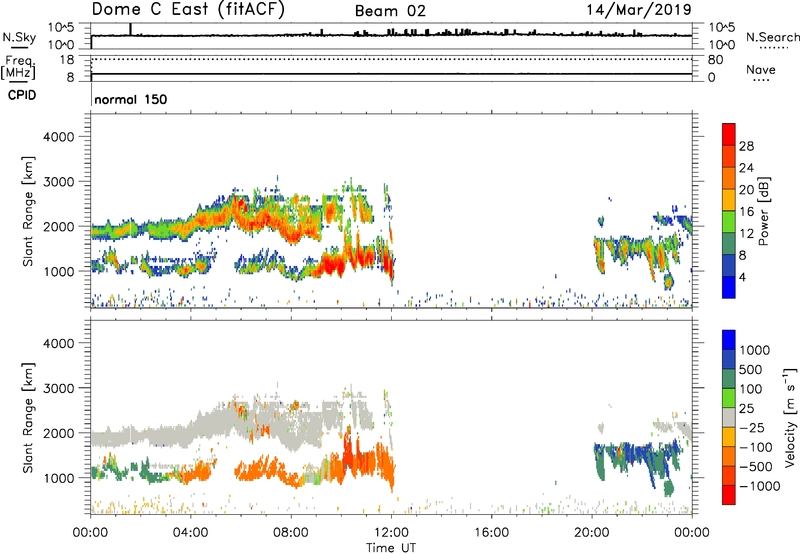Click the velocity color bar value 1000
The image size is (800, 554).
(755, 350)
